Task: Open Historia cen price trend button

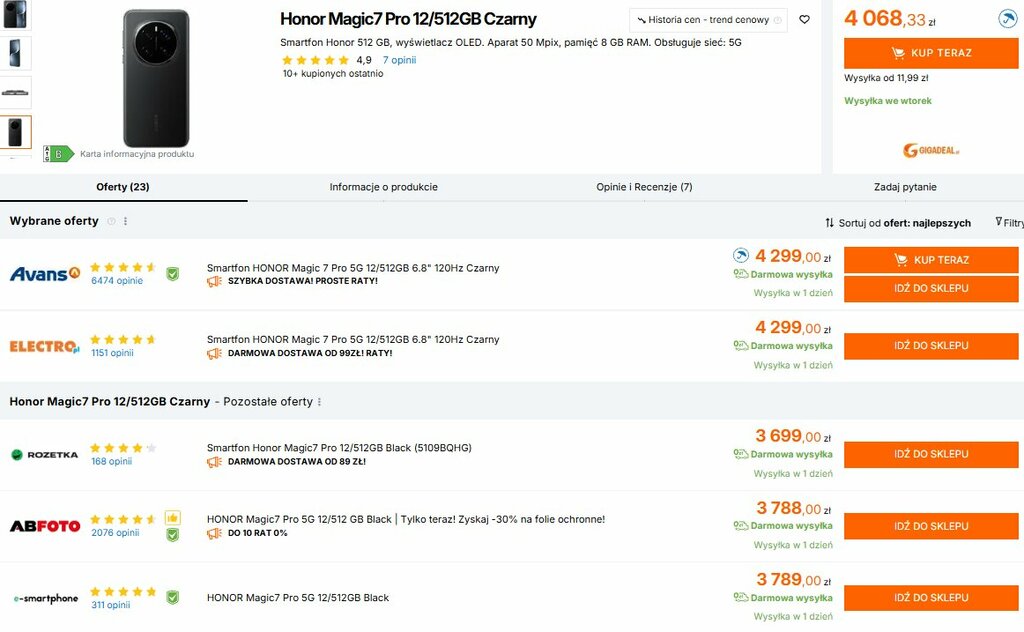Action: pyautogui.click(x=708, y=20)
